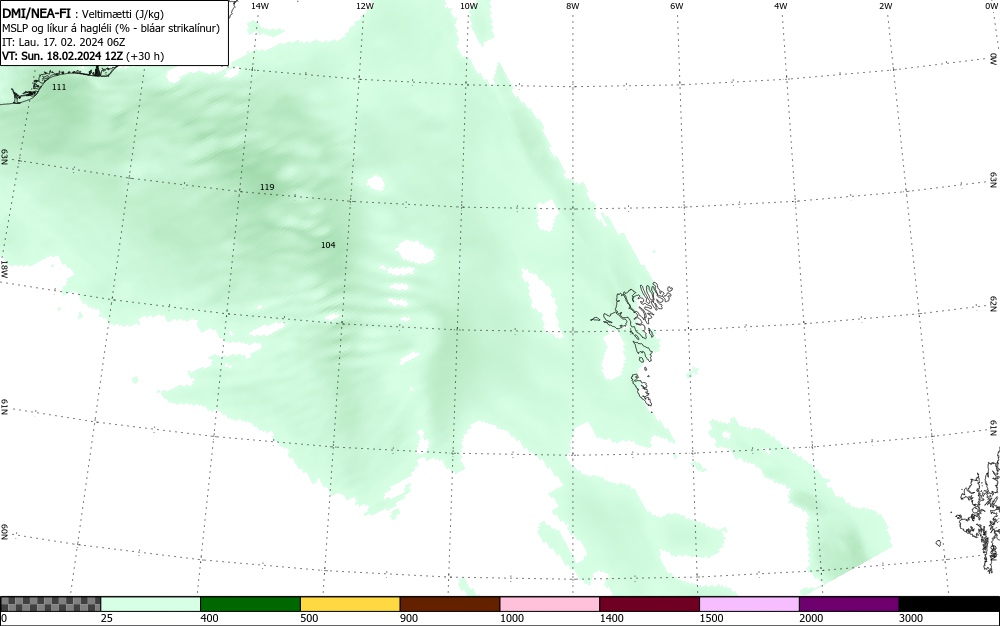The image size is (1000, 626).
Task: Click the legend value 1400
Action: pyautogui.click(x=611, y=618)
